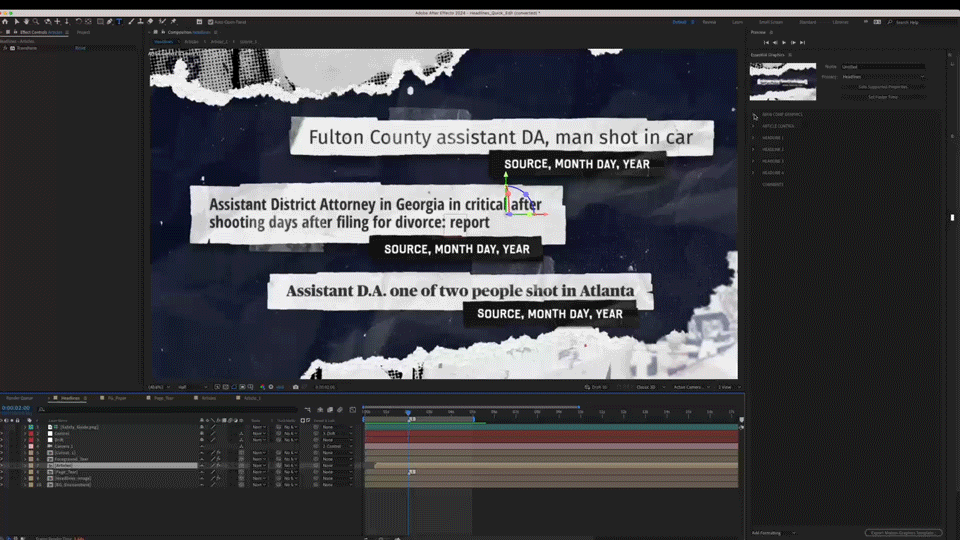This screenshot has width=960, height=540.
Task: Click the Essential Graphics Name field
Action: click(883, 67)
